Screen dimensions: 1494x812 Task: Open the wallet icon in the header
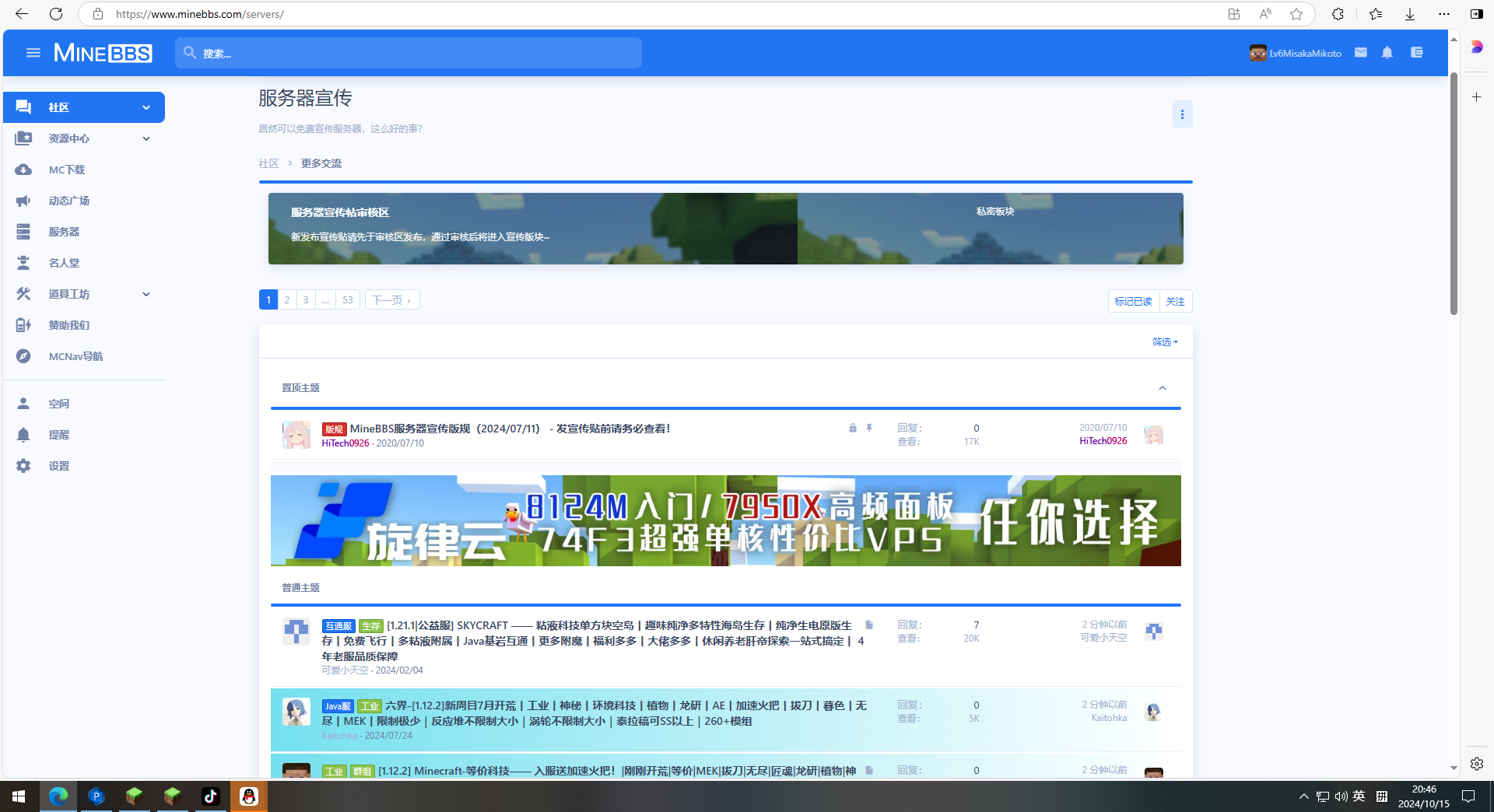[1417, 53]
